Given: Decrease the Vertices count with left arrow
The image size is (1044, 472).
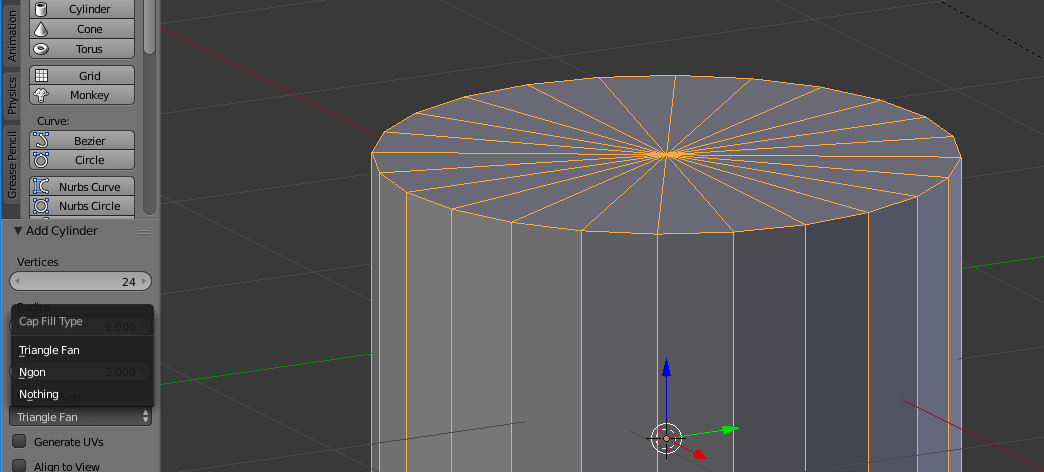Looking at the screenshot, I should [x=17, y=282].
